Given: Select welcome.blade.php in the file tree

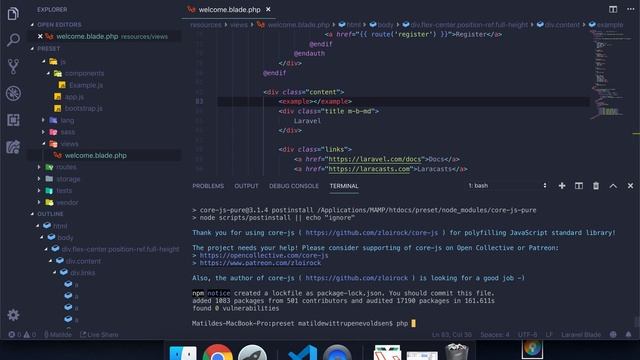Looking at the screenshot, I should [x=96, y=156].
